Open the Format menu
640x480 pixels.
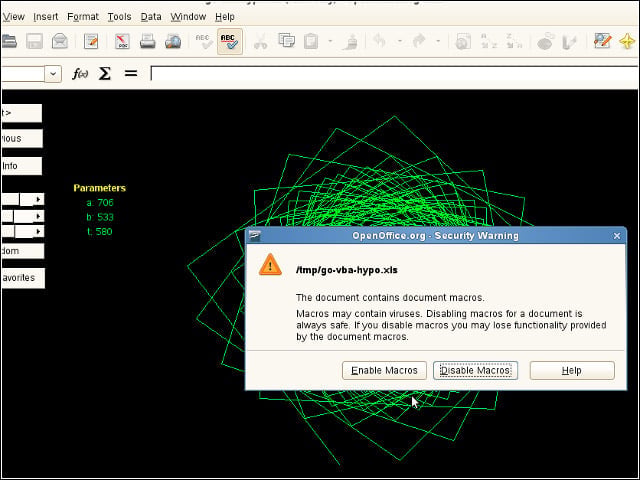(x=83, y=17)
